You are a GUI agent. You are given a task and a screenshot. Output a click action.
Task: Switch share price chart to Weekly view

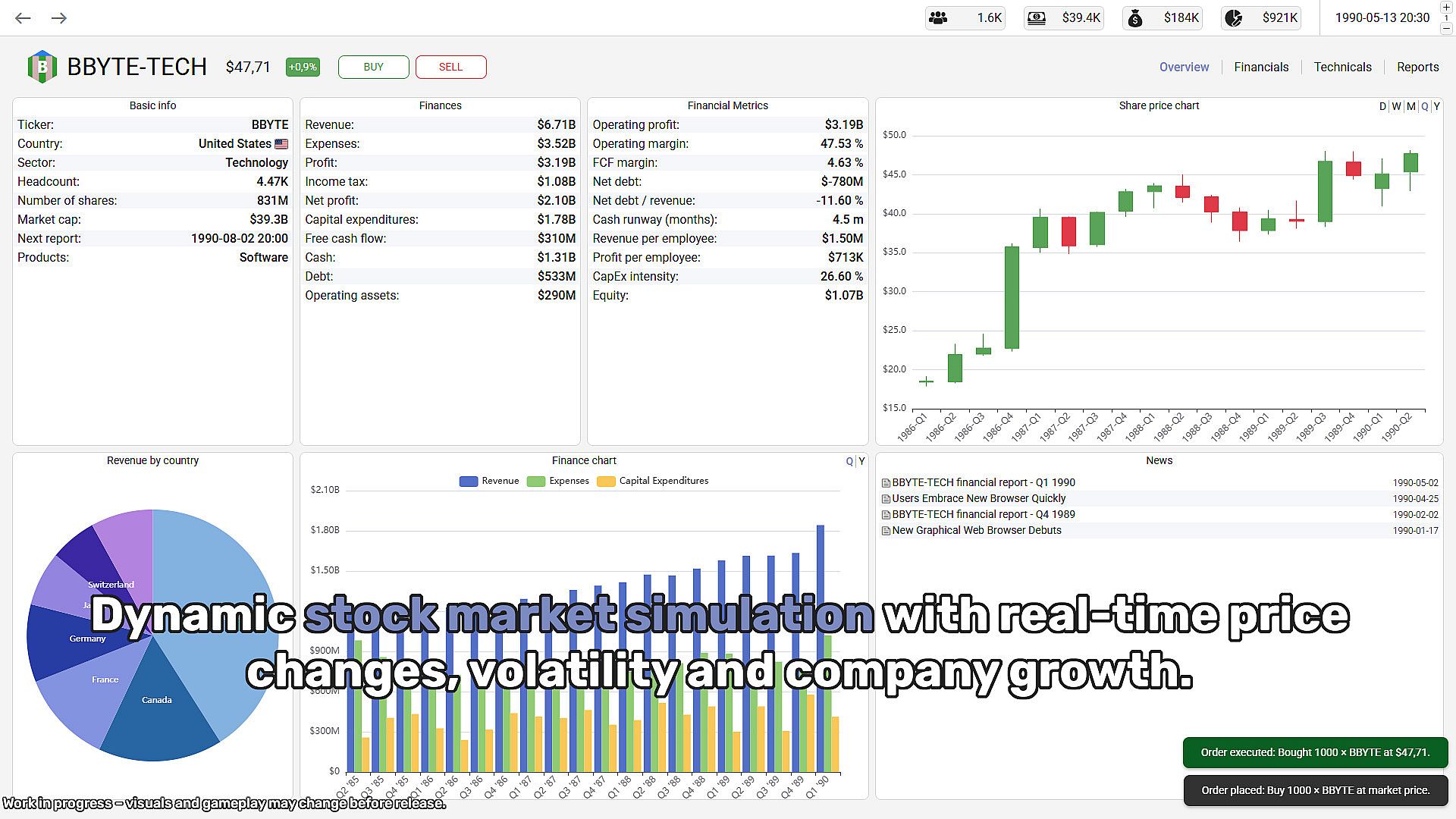1396,107
